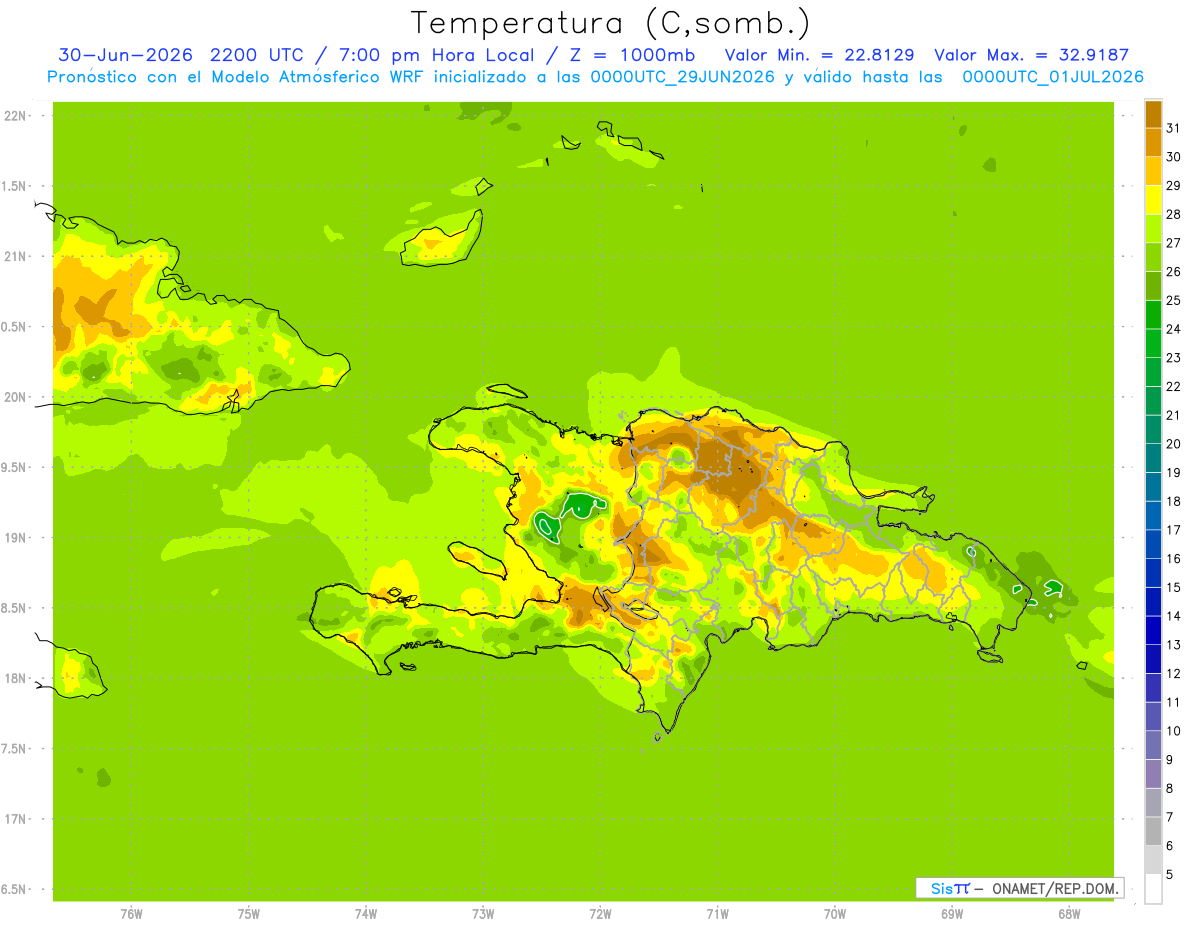Click the 75W longitude axis label
Screen dimensions: 1200x927
249,914
